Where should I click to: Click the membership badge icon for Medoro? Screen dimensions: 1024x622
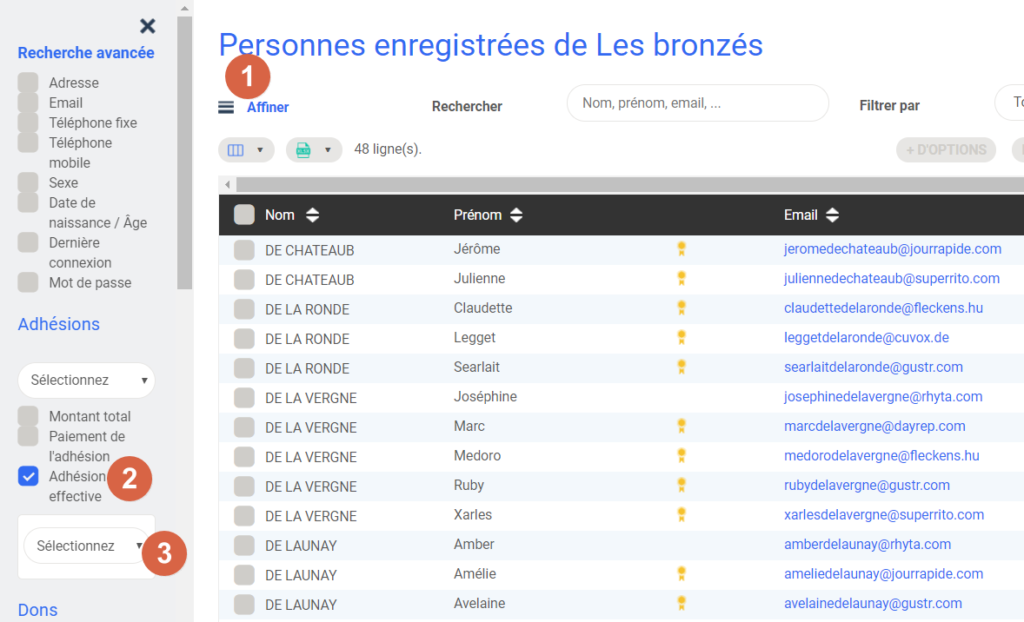[681, 455]
